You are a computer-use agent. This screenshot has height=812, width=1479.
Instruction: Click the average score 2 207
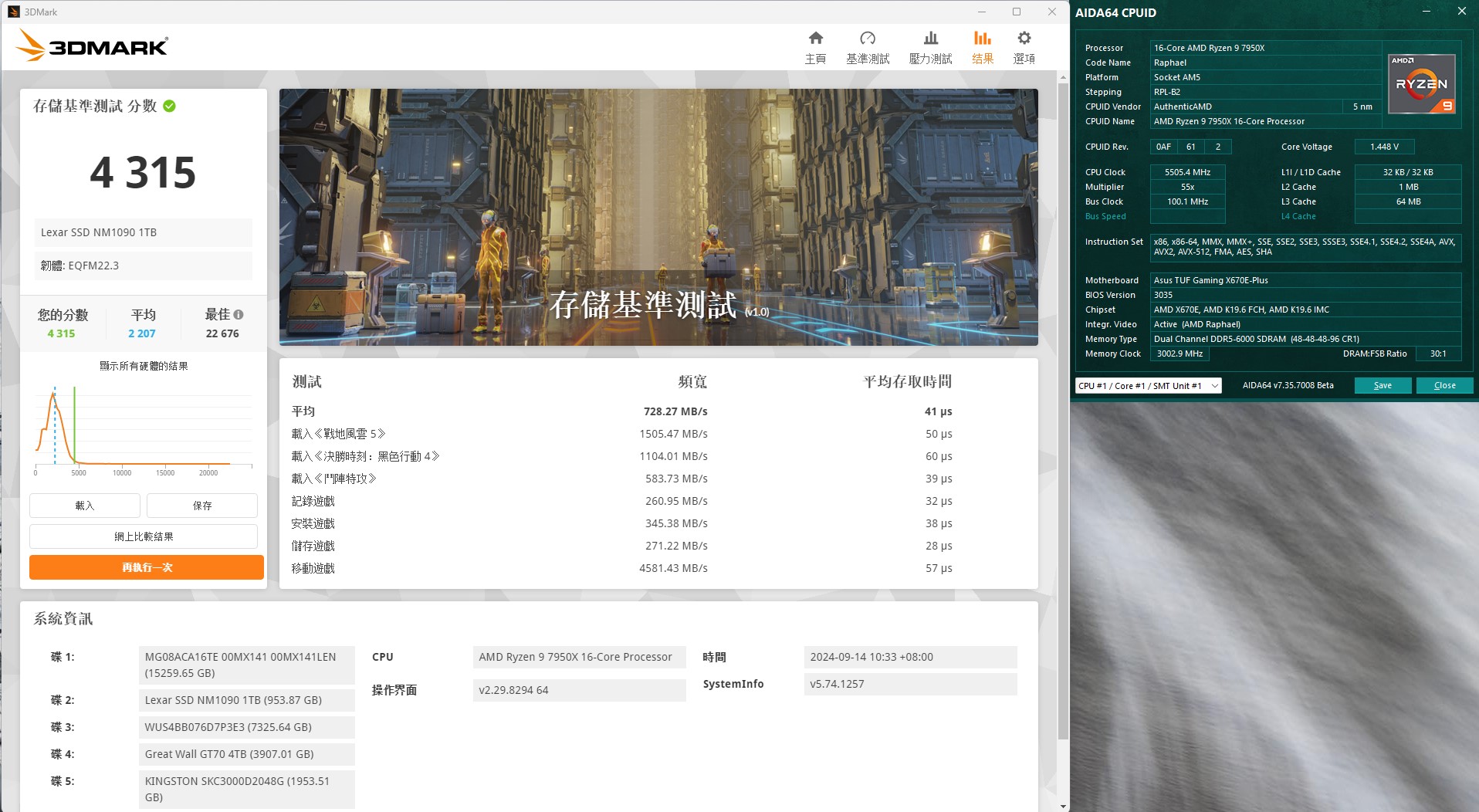[142, 333]
